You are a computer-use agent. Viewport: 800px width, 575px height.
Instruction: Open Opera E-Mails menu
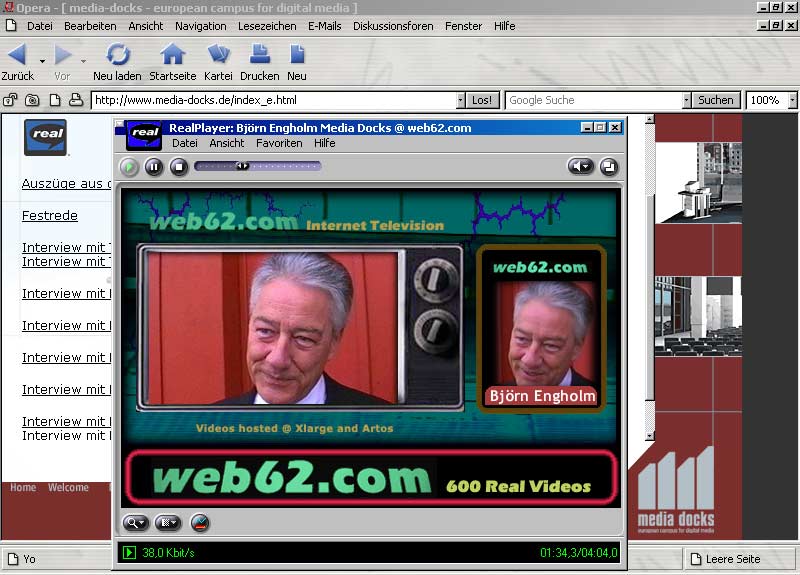(x=324, y=26)
